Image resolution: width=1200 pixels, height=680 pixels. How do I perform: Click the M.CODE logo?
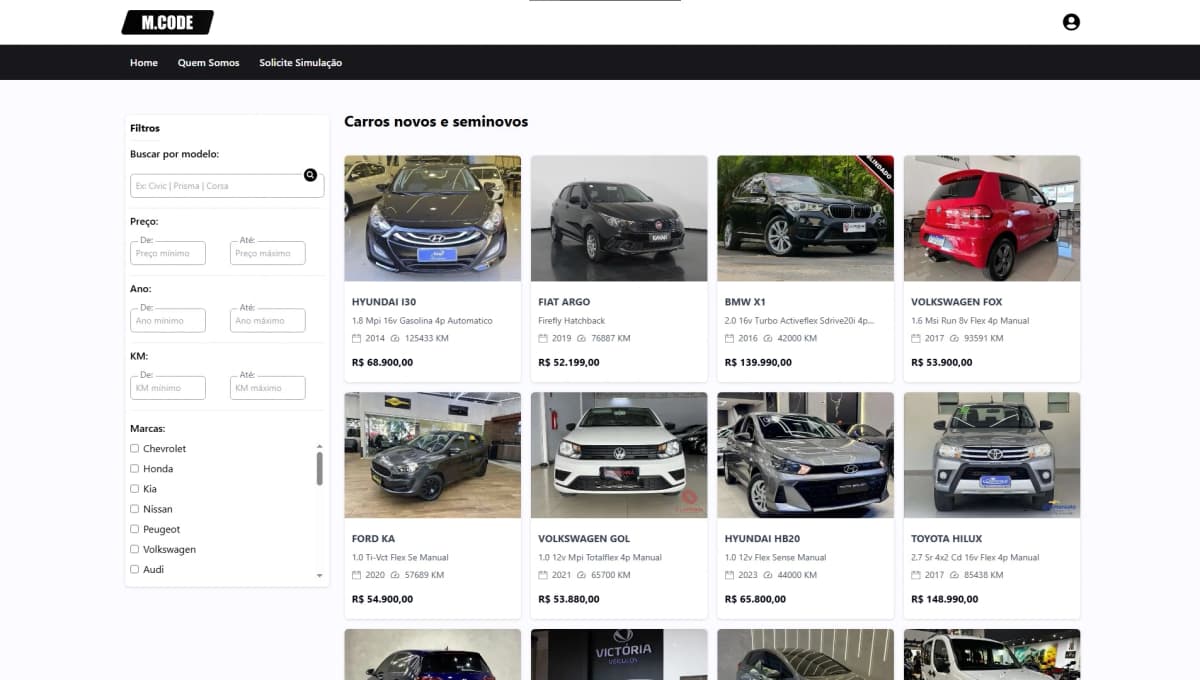point(168,22)
